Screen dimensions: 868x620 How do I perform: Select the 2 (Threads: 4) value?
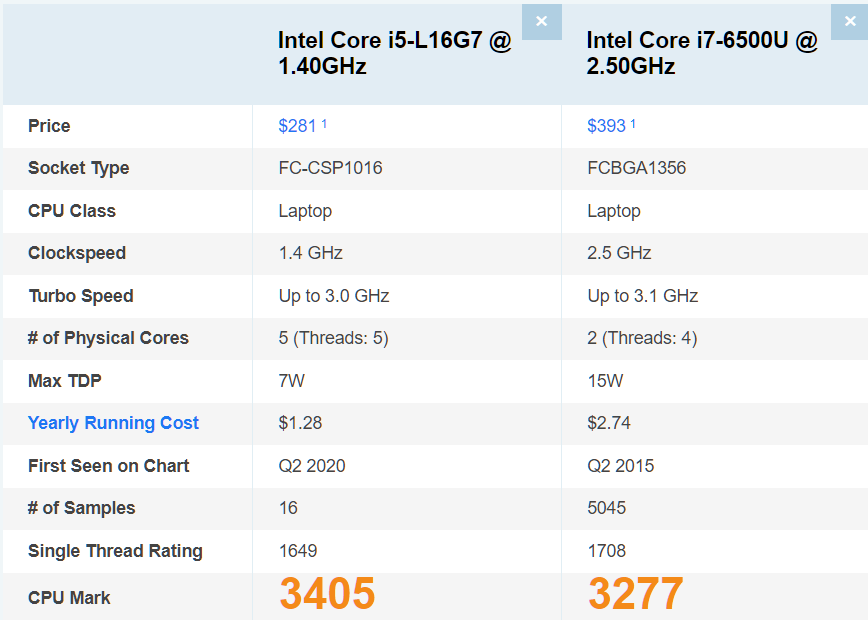click(x=642, y=338)
